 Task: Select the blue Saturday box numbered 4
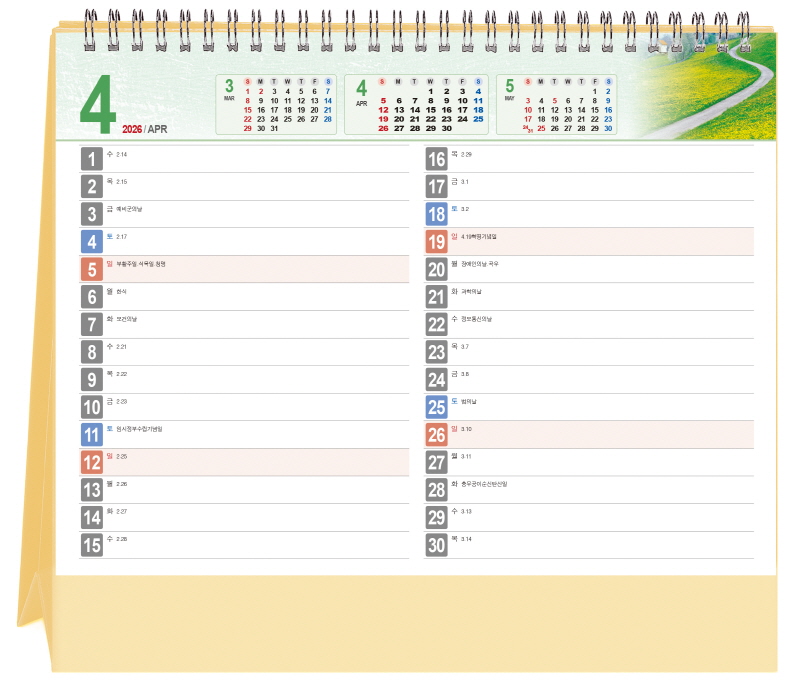point(92,241)
